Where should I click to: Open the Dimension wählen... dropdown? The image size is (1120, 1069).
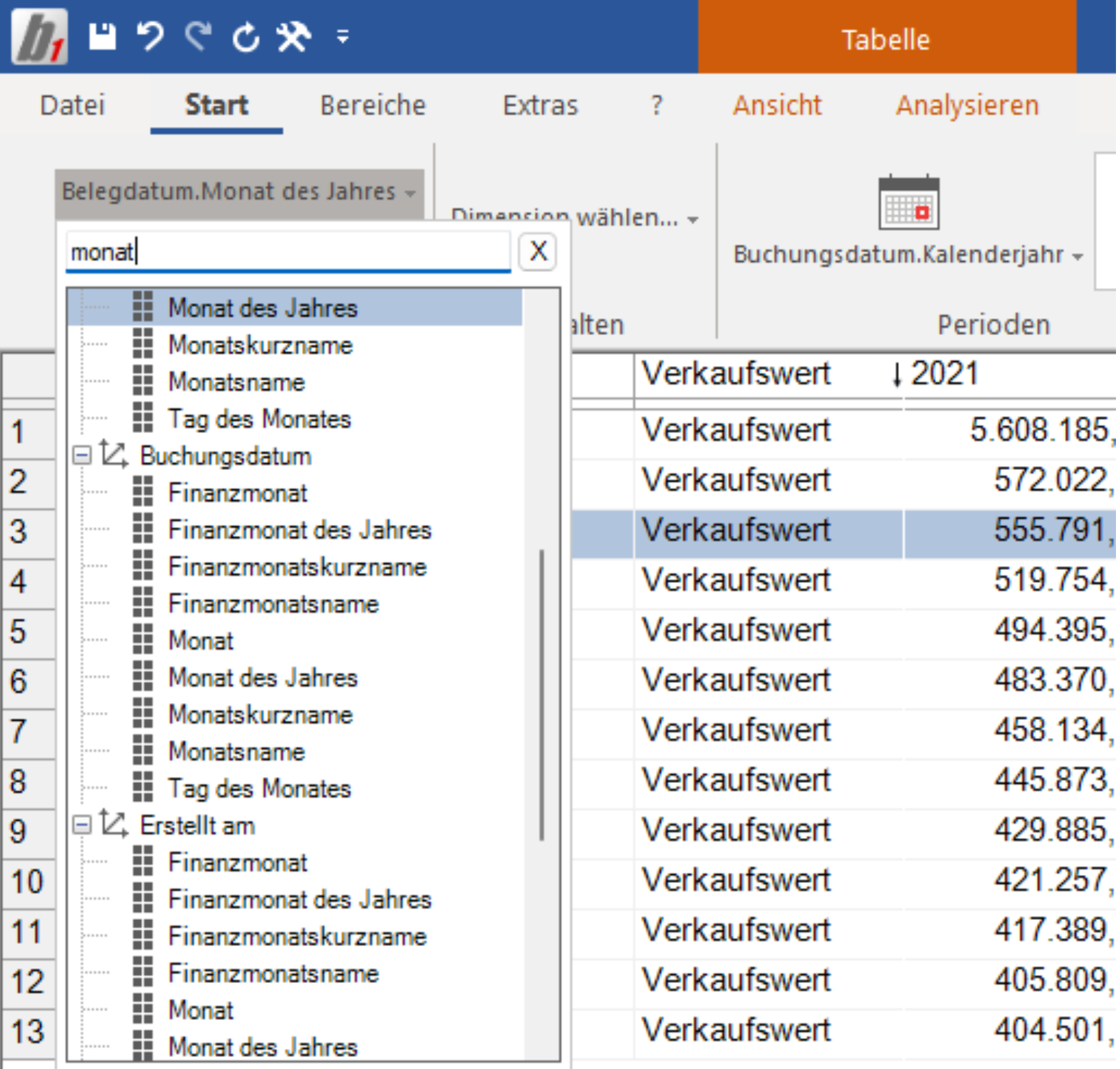(575, 218)
